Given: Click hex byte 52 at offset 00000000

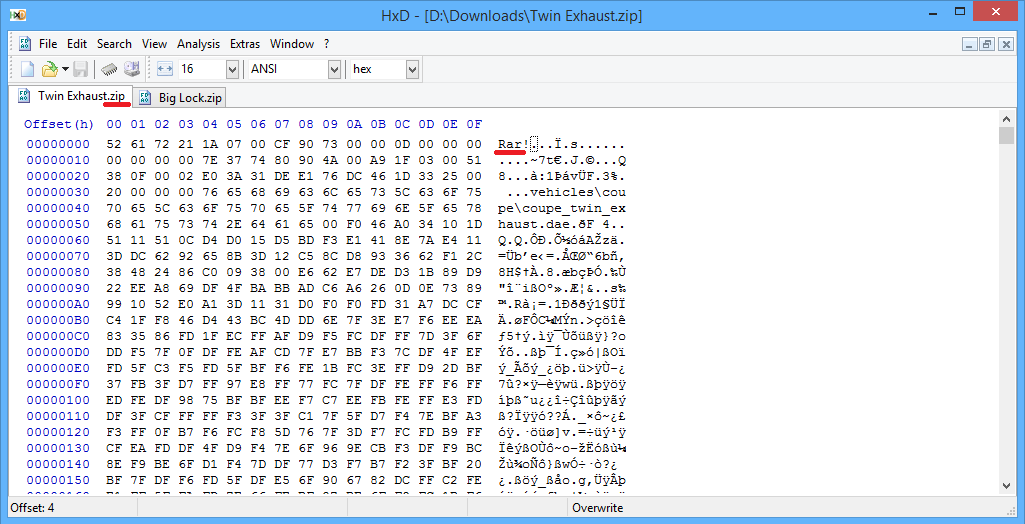Looking at the screenshot, I should (x=114, y=144).
